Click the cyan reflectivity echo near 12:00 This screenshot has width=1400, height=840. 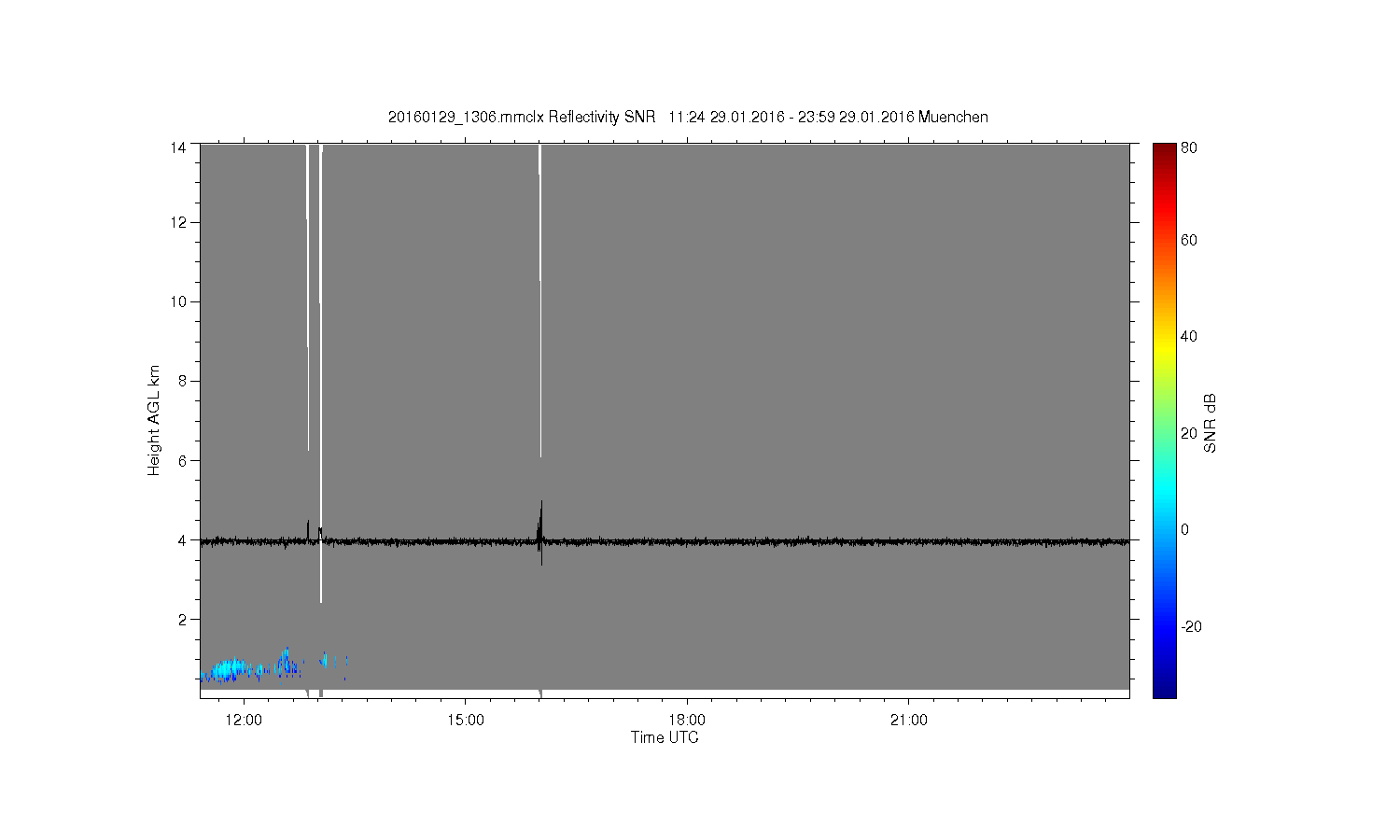click(229, 669)
